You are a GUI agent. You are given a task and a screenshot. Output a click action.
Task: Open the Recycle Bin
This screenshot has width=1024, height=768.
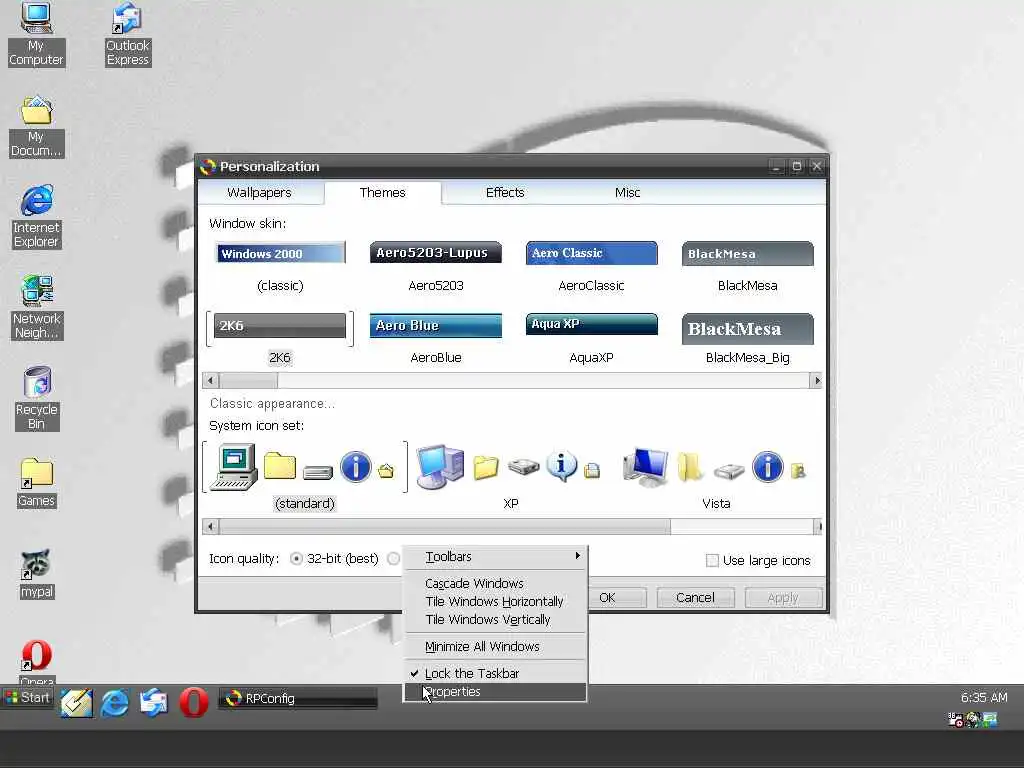pos(37,398)
